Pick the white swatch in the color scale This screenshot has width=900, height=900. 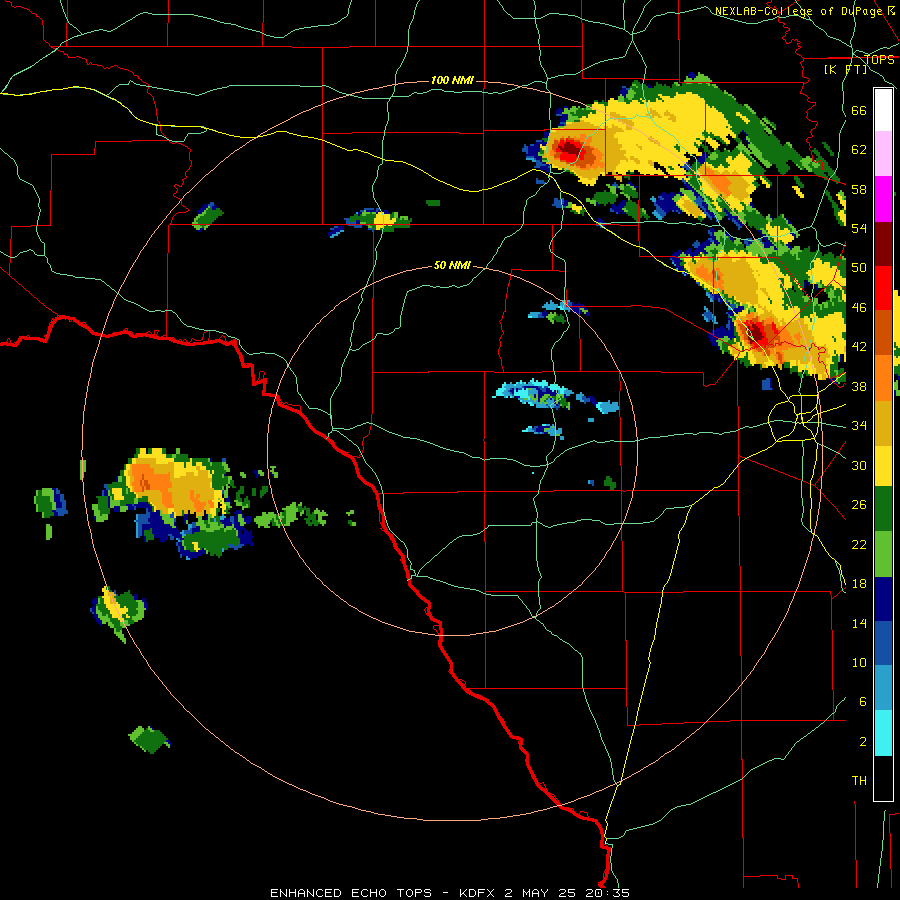click(x=883, y=110)
